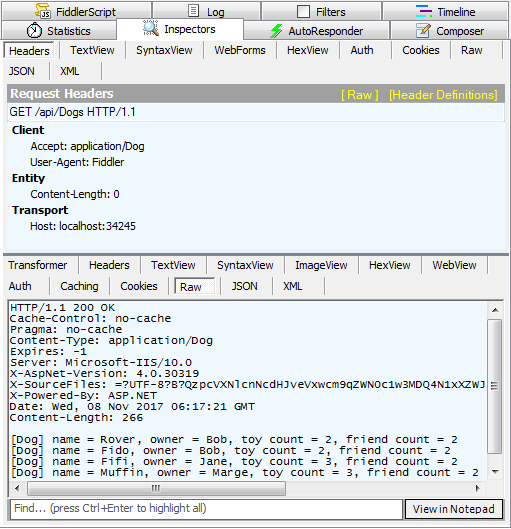Click the Inspectors magnifier icon
Screen dimensions: 511x529
tap(151, 28)
